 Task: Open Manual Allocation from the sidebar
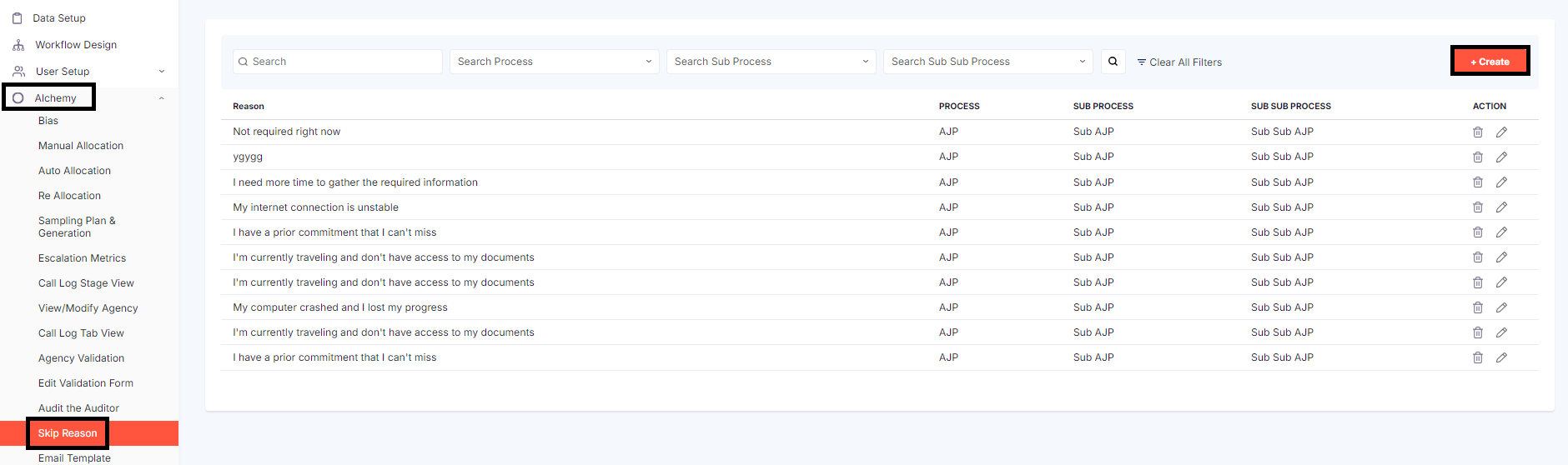81,146
